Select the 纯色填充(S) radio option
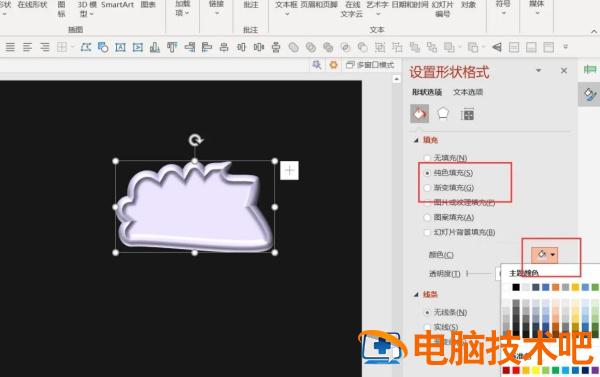The image size is (600, 377). pyautogui.click(x=427, y=173)
